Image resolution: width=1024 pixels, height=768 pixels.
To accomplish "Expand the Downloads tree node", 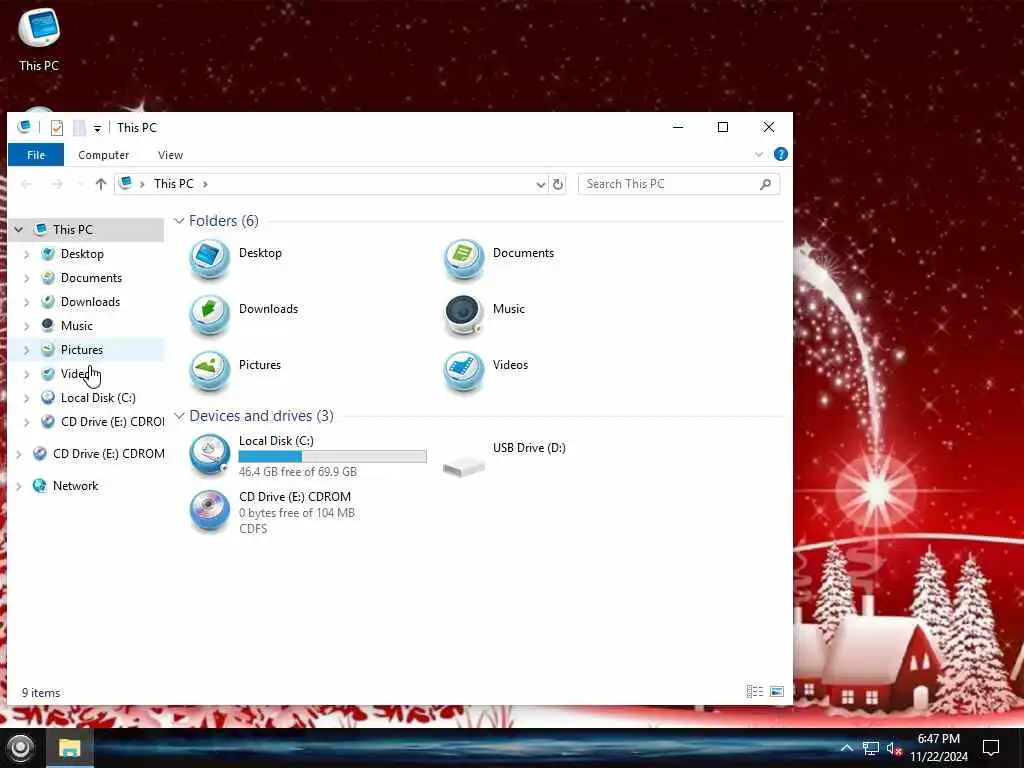I will pos(27,302).
